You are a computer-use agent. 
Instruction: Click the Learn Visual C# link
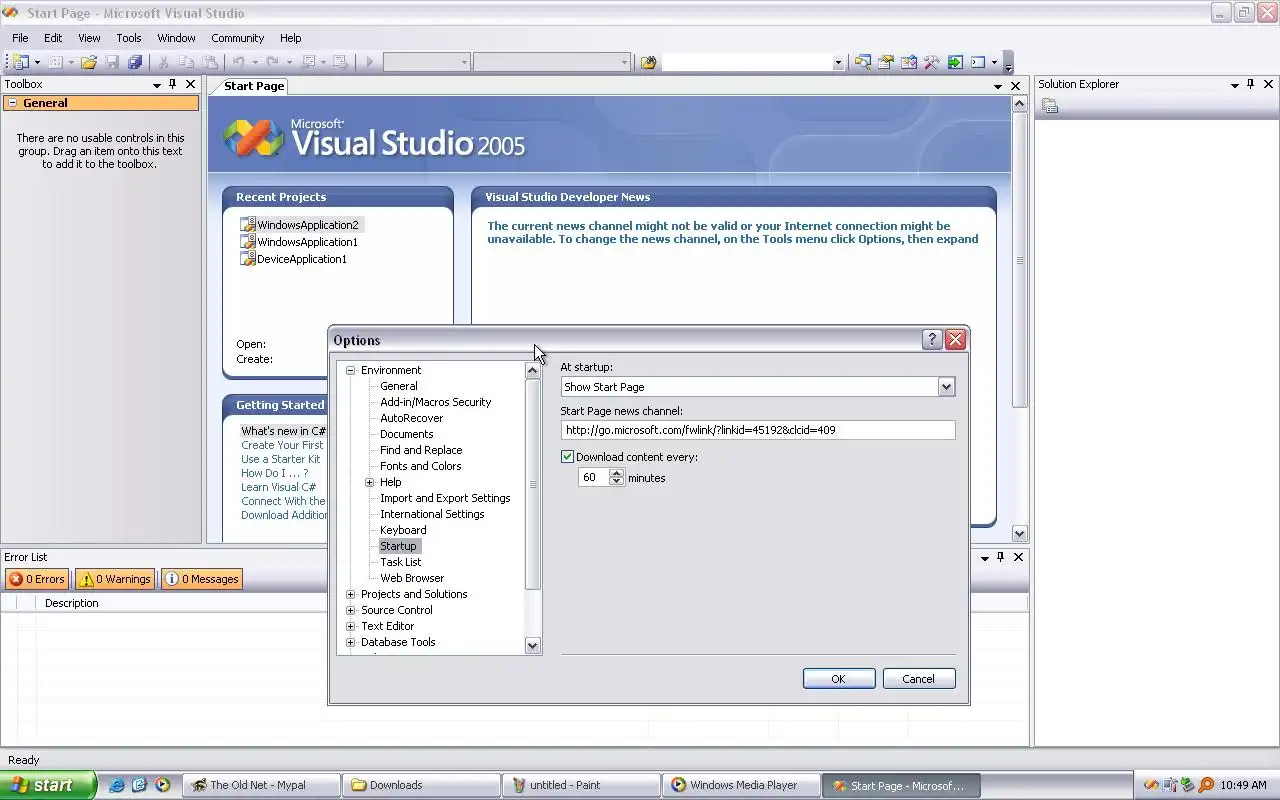[278, 487]
